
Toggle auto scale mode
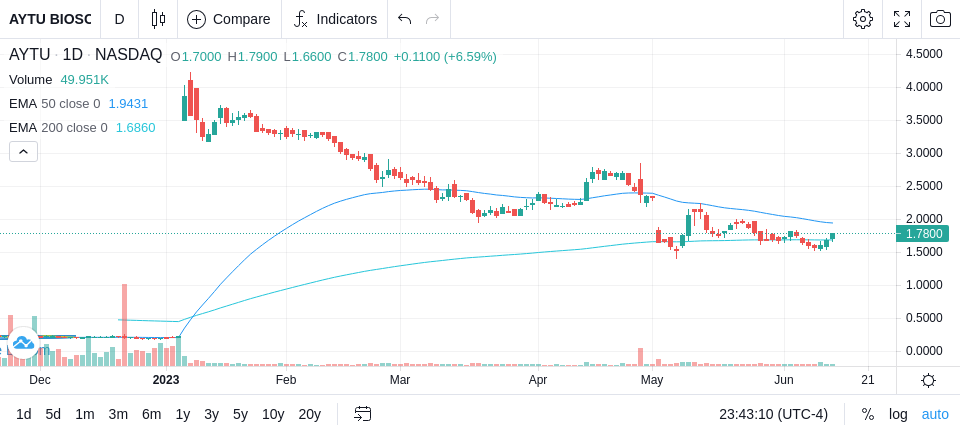coord(935,415)
